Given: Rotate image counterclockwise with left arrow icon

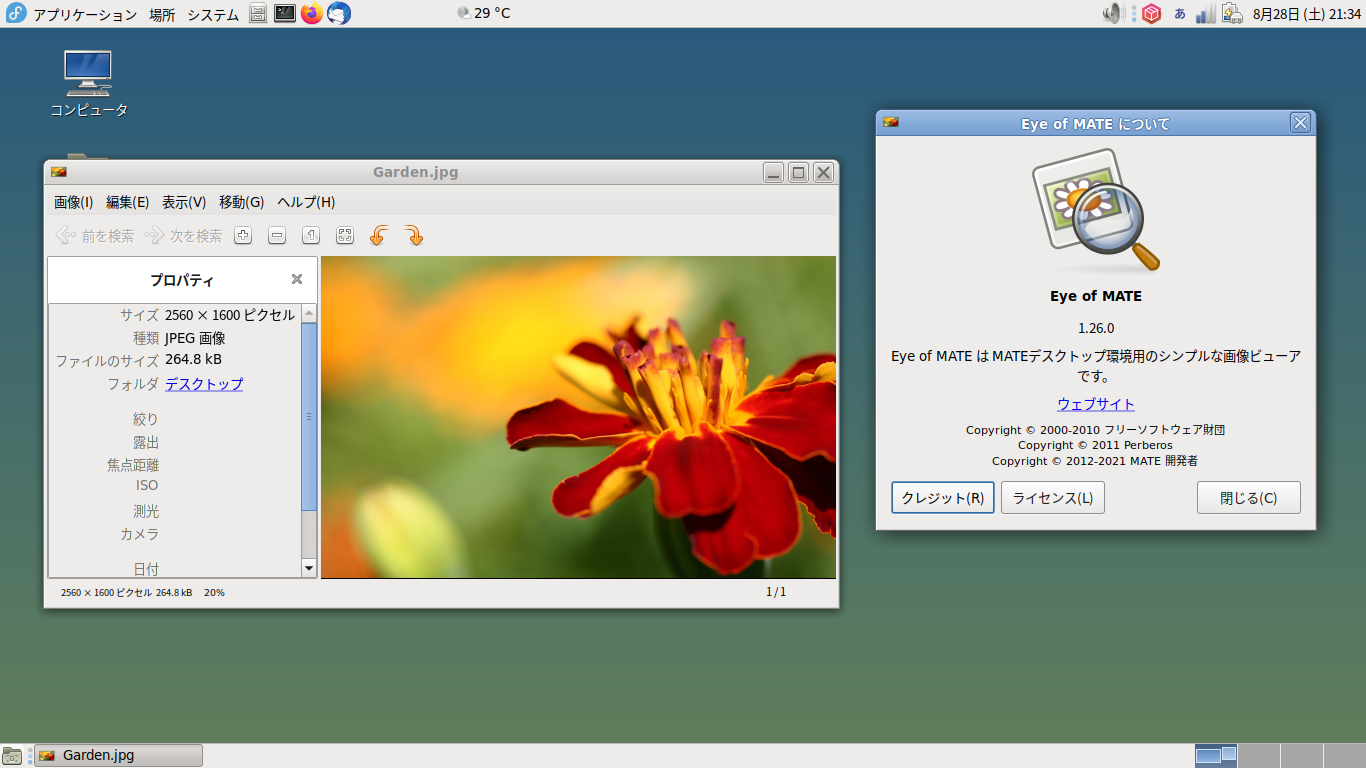Looking at the screenshot, I should (379, 235).
